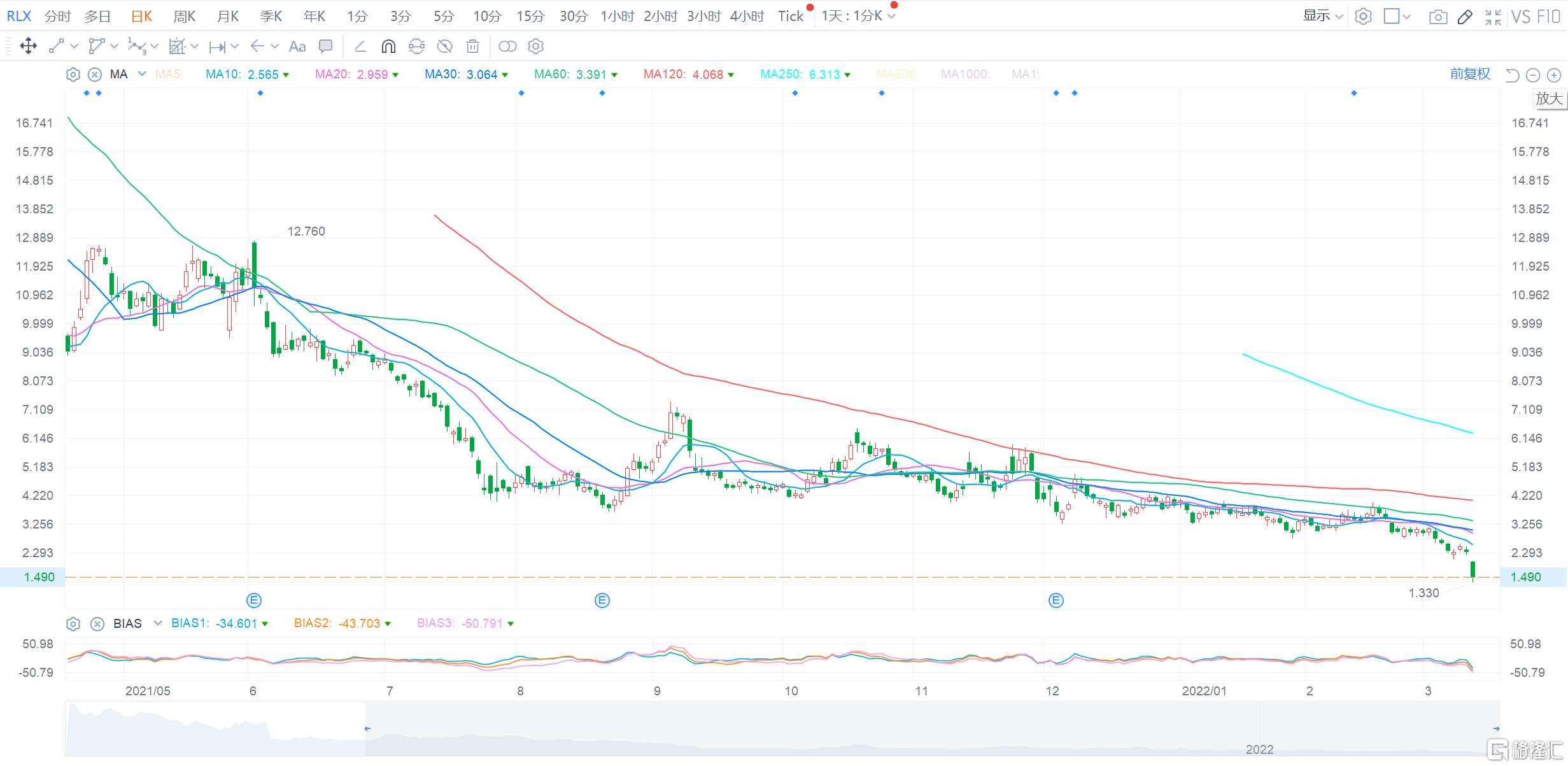Click the overlapping circles icon

pos(507,46)
